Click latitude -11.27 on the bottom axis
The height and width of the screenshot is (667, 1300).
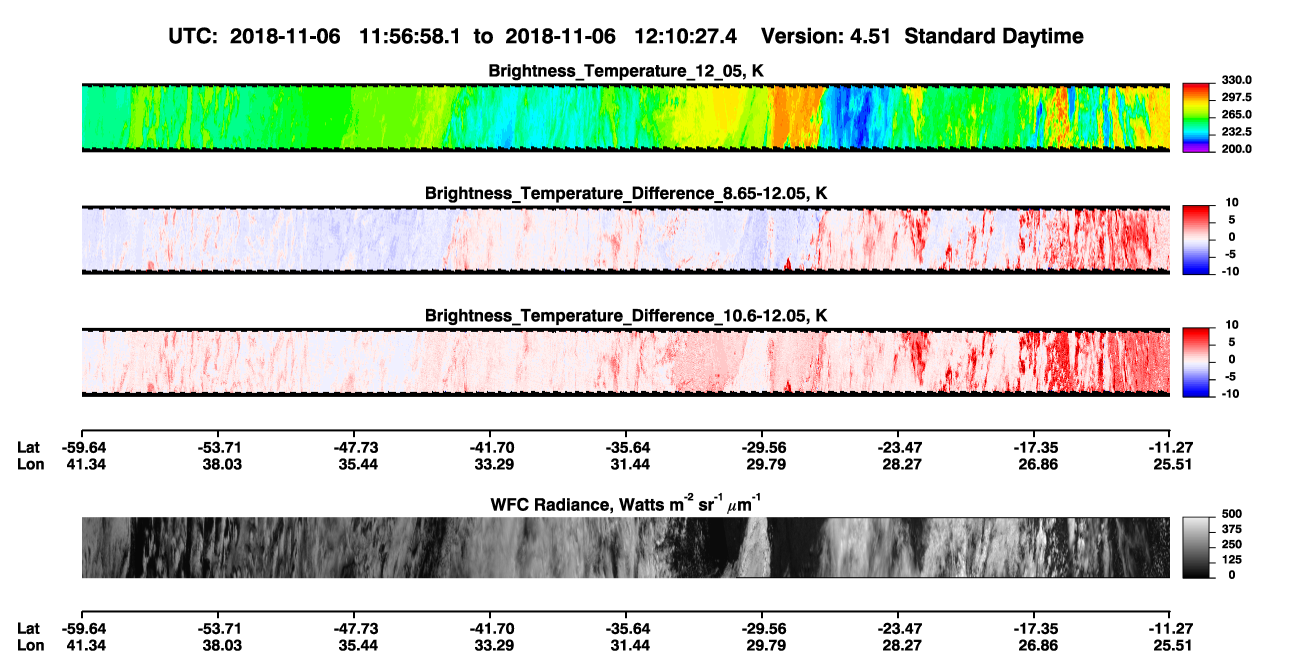1169,628
